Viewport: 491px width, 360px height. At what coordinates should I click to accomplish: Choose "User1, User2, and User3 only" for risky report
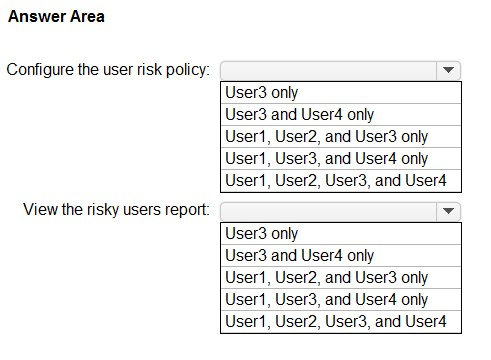click(341, 277)
